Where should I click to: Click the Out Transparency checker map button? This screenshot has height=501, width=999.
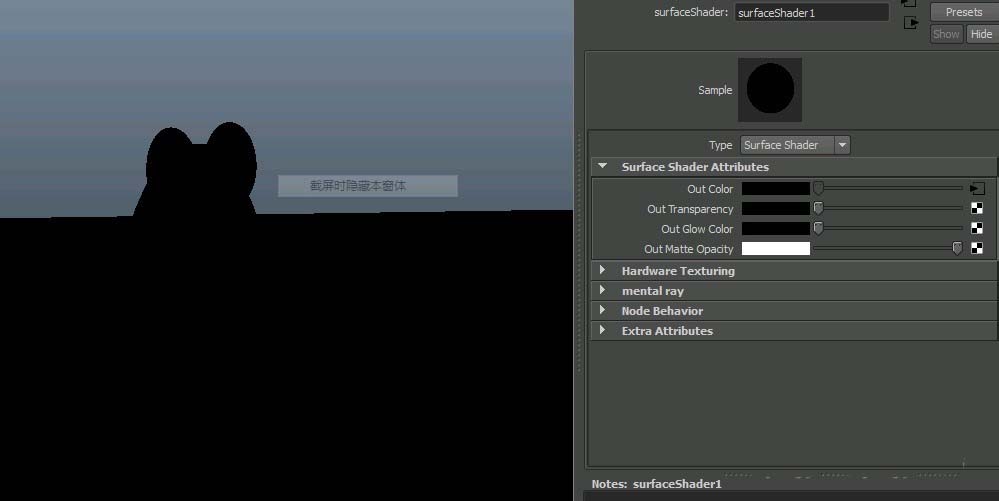coord(977,208)
